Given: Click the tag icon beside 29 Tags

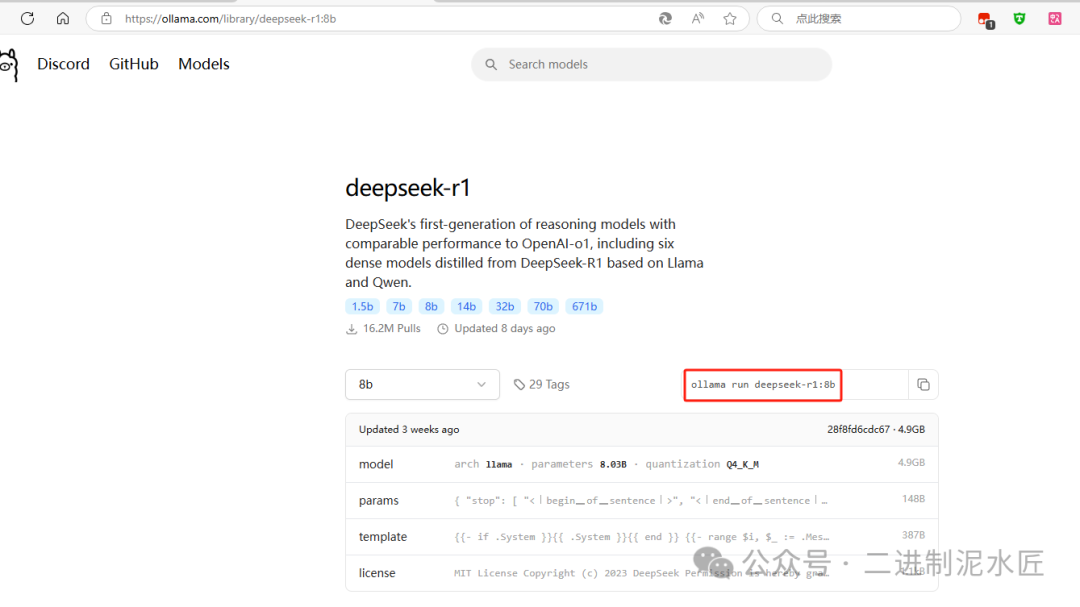Looking at the screenshot, I should point(519,384).
